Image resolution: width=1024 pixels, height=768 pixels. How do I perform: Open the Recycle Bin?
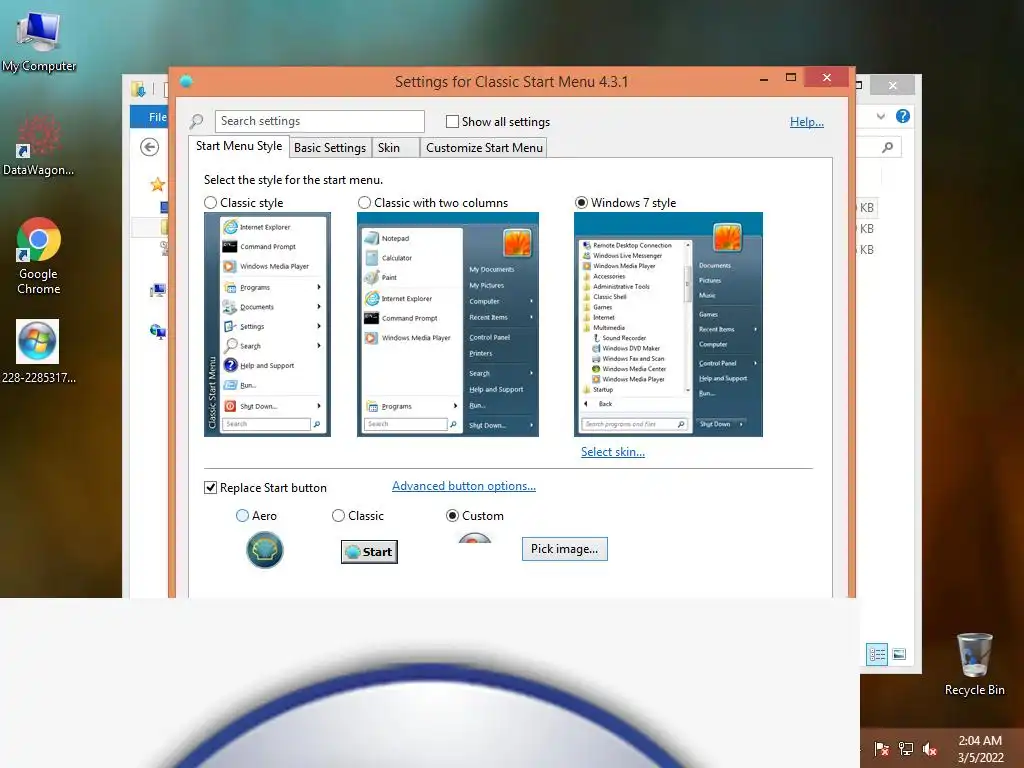pyautogui.click(x=974, y=664)
